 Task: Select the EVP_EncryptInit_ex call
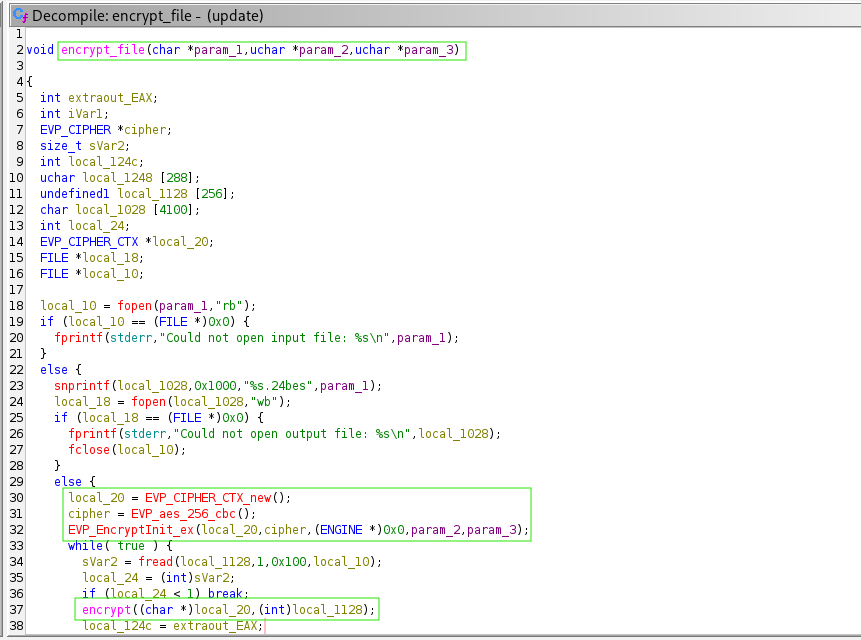[x=131, y=530]
